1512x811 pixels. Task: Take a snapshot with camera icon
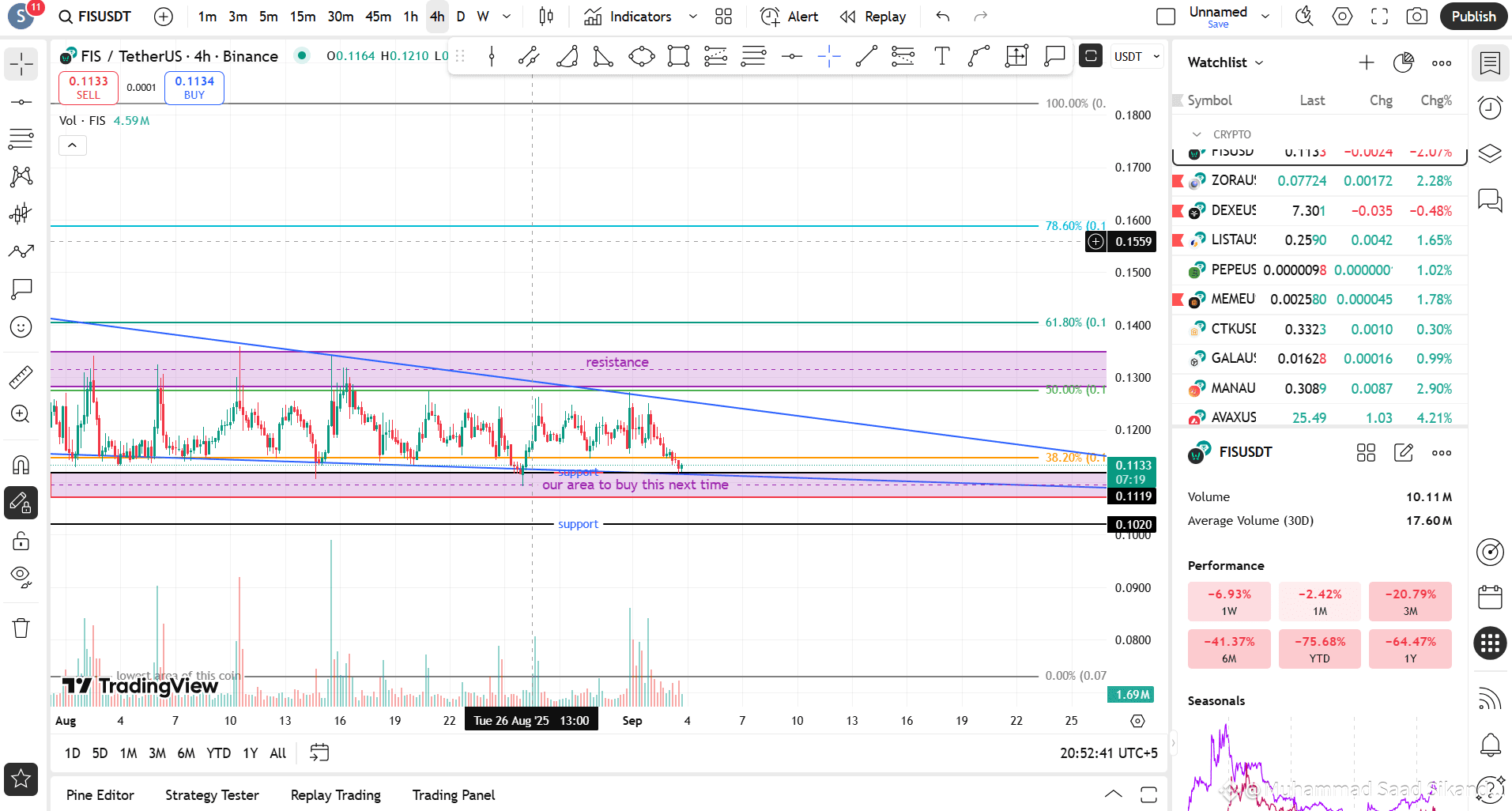[x=1417, y=17]
